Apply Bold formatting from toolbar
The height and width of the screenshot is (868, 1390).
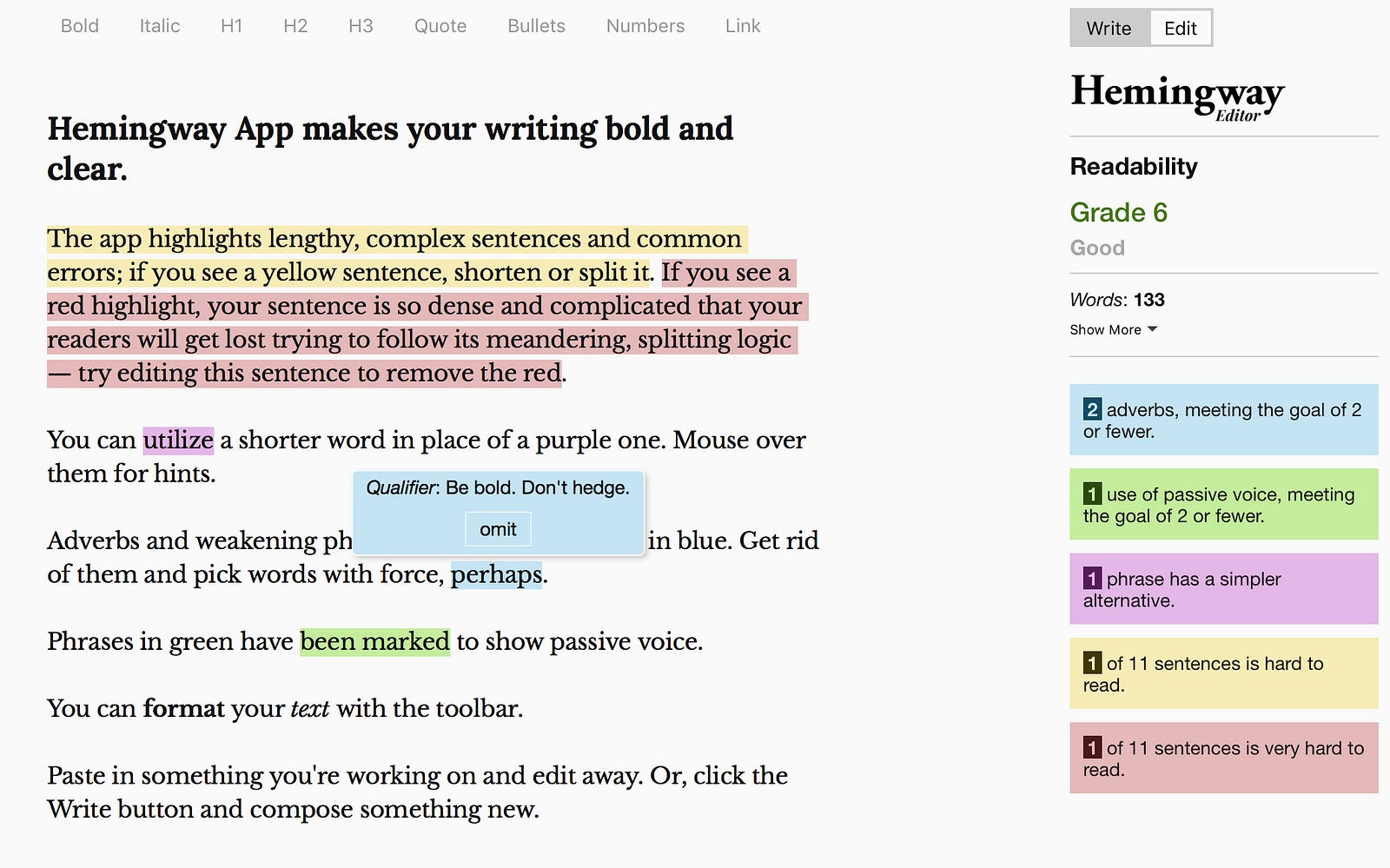tap(79, 26)
